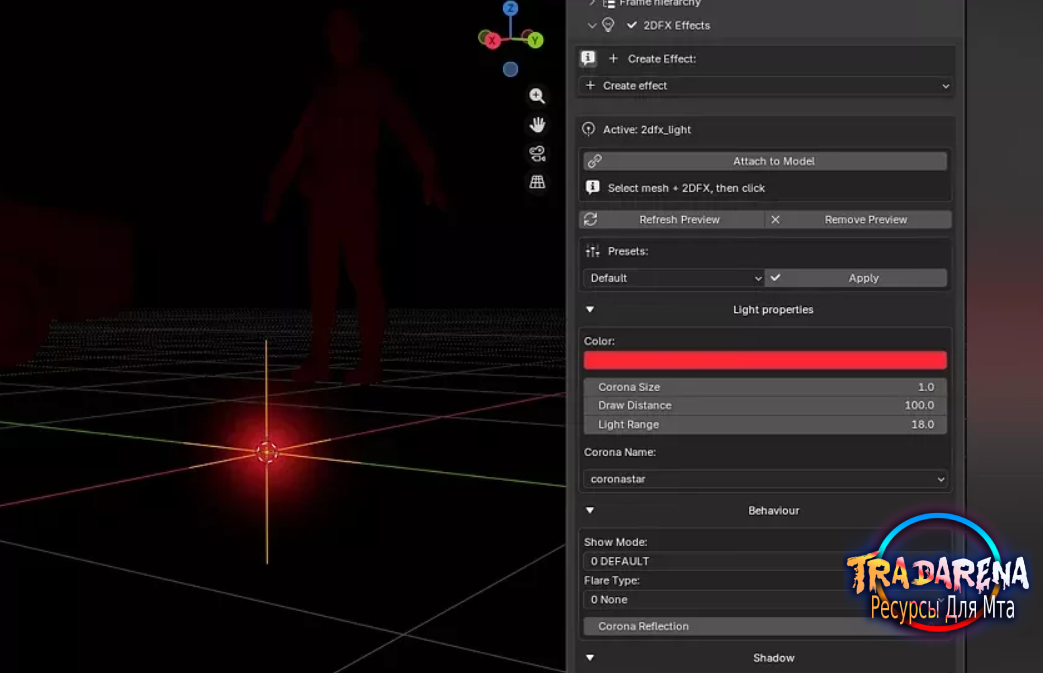Switch perspective/orthographic grid icon

537,182
